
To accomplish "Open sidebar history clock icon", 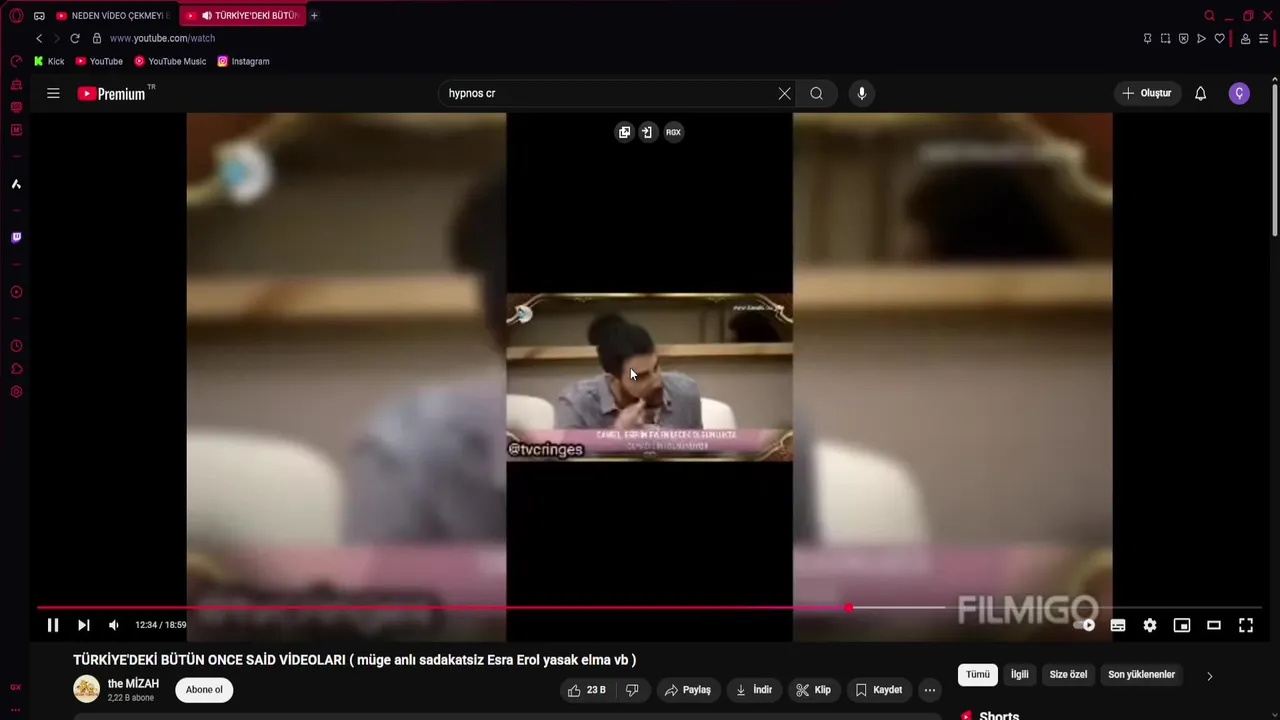I will pyautogui.click(x=16, y=346).
